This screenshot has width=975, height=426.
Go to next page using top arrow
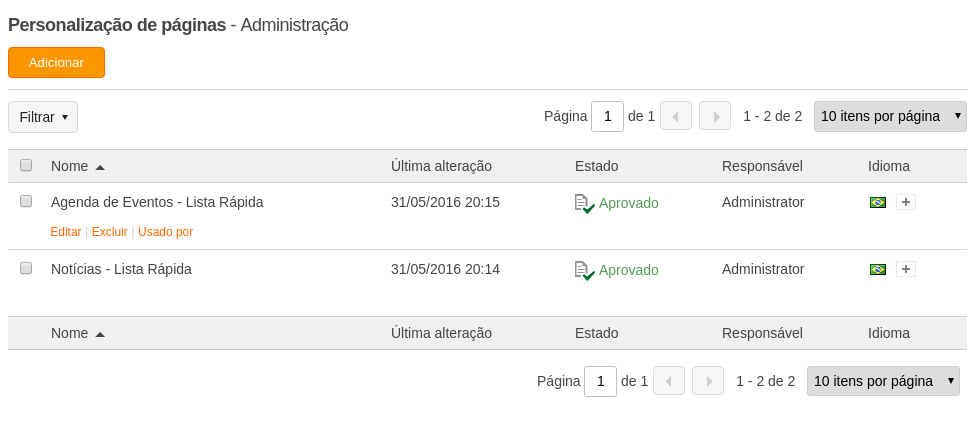point(715,116)
